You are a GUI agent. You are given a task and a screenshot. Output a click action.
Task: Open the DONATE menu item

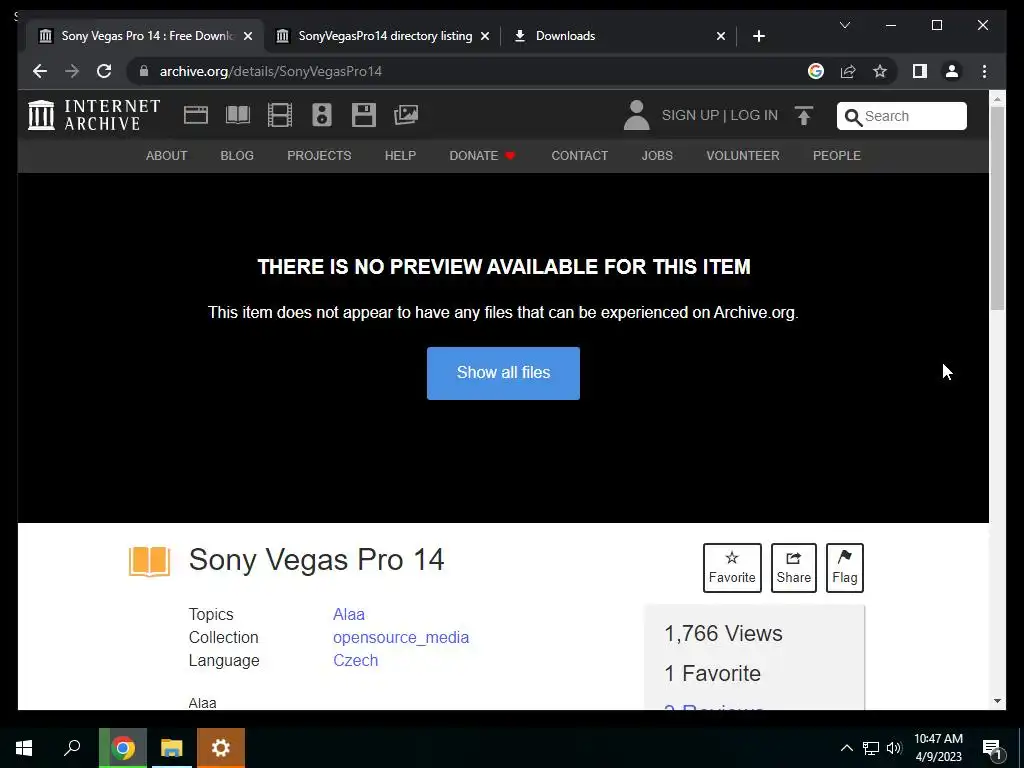click(x=483, y=155)
